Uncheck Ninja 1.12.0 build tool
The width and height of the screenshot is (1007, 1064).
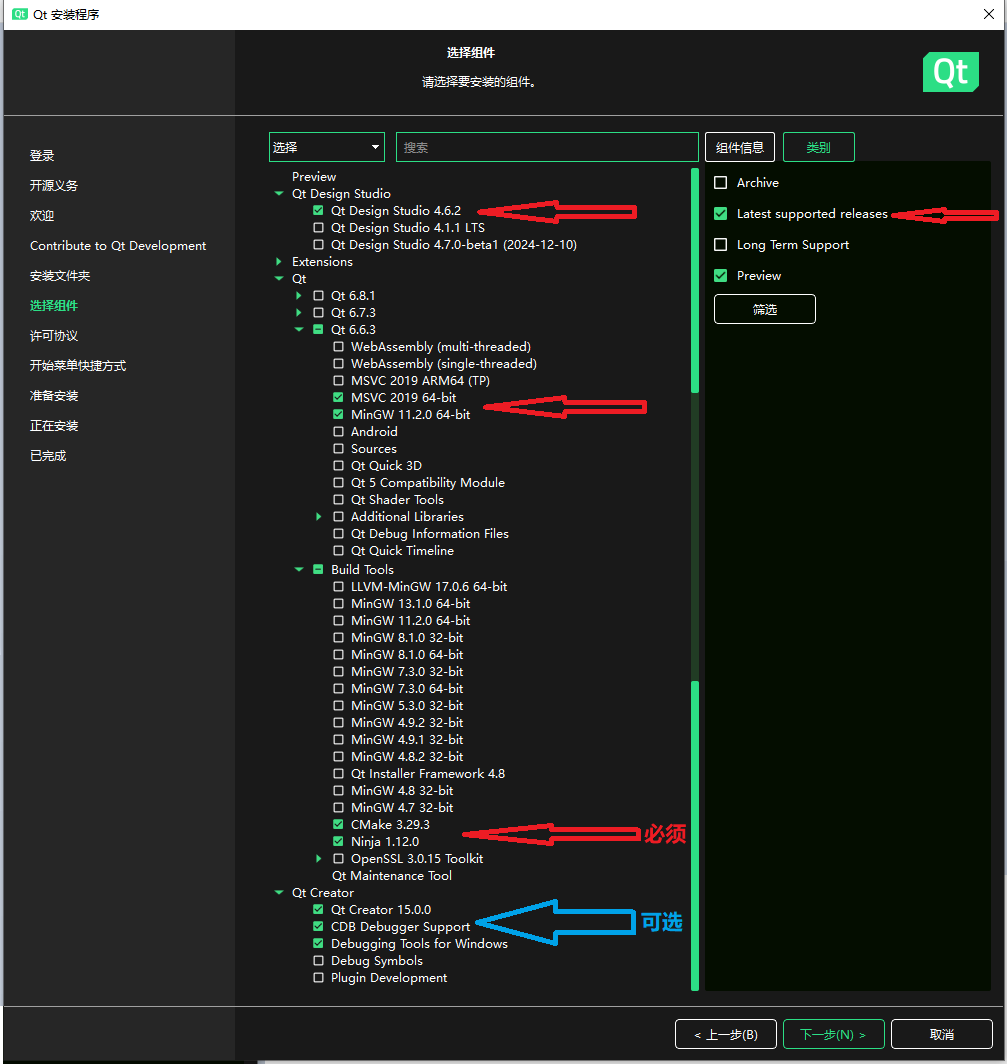pos(338,841)
